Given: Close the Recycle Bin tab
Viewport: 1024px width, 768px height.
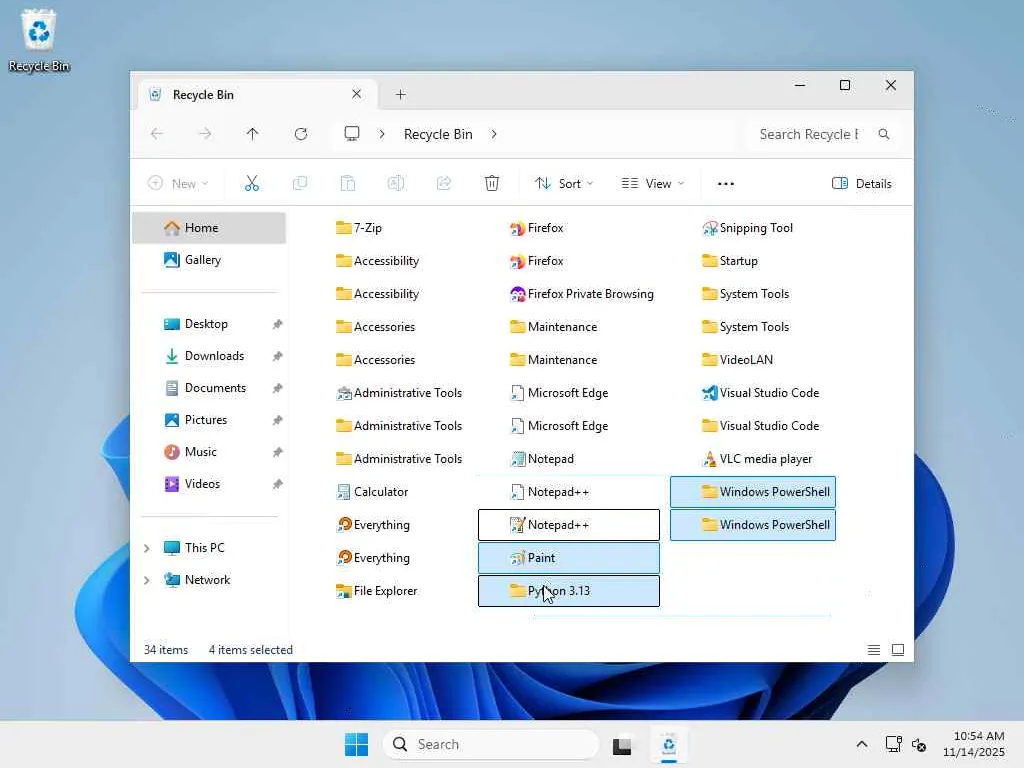Looking at the screenshot, I should coord(357,94).
